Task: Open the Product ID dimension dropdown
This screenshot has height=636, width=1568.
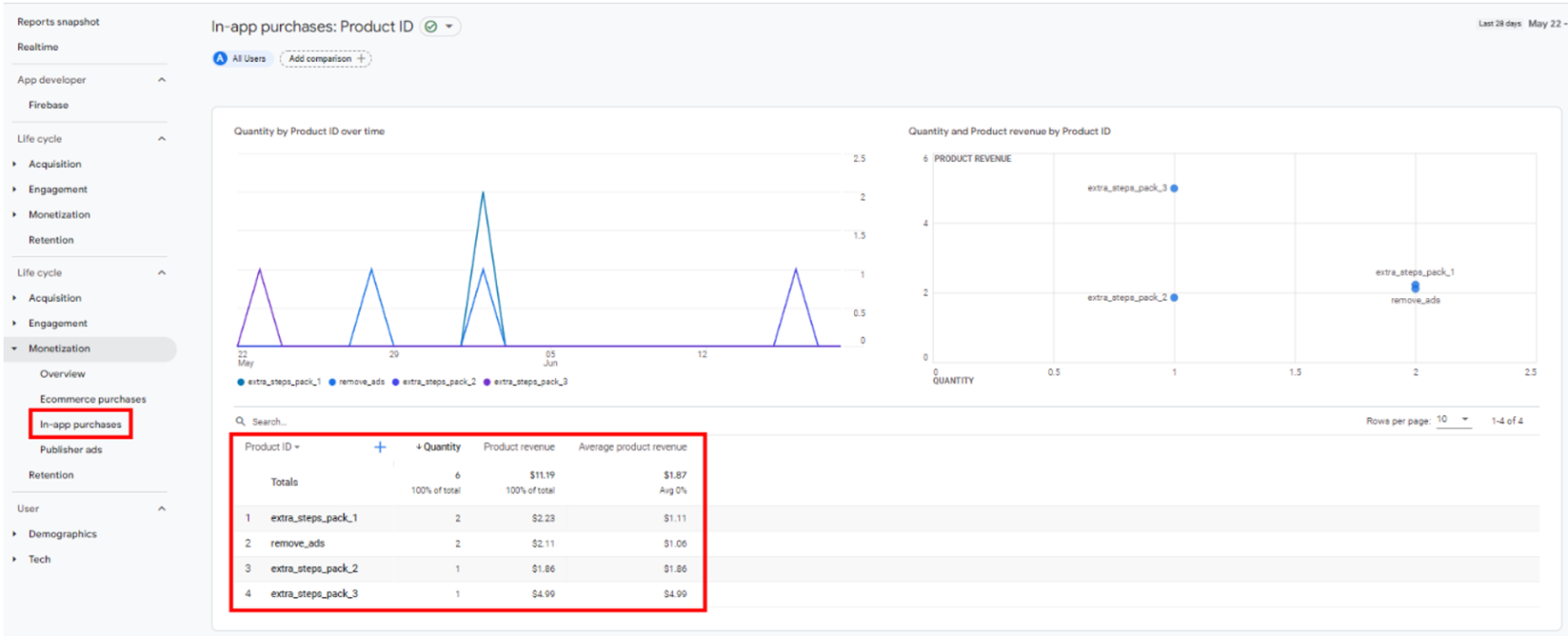Action: (272, 447)
